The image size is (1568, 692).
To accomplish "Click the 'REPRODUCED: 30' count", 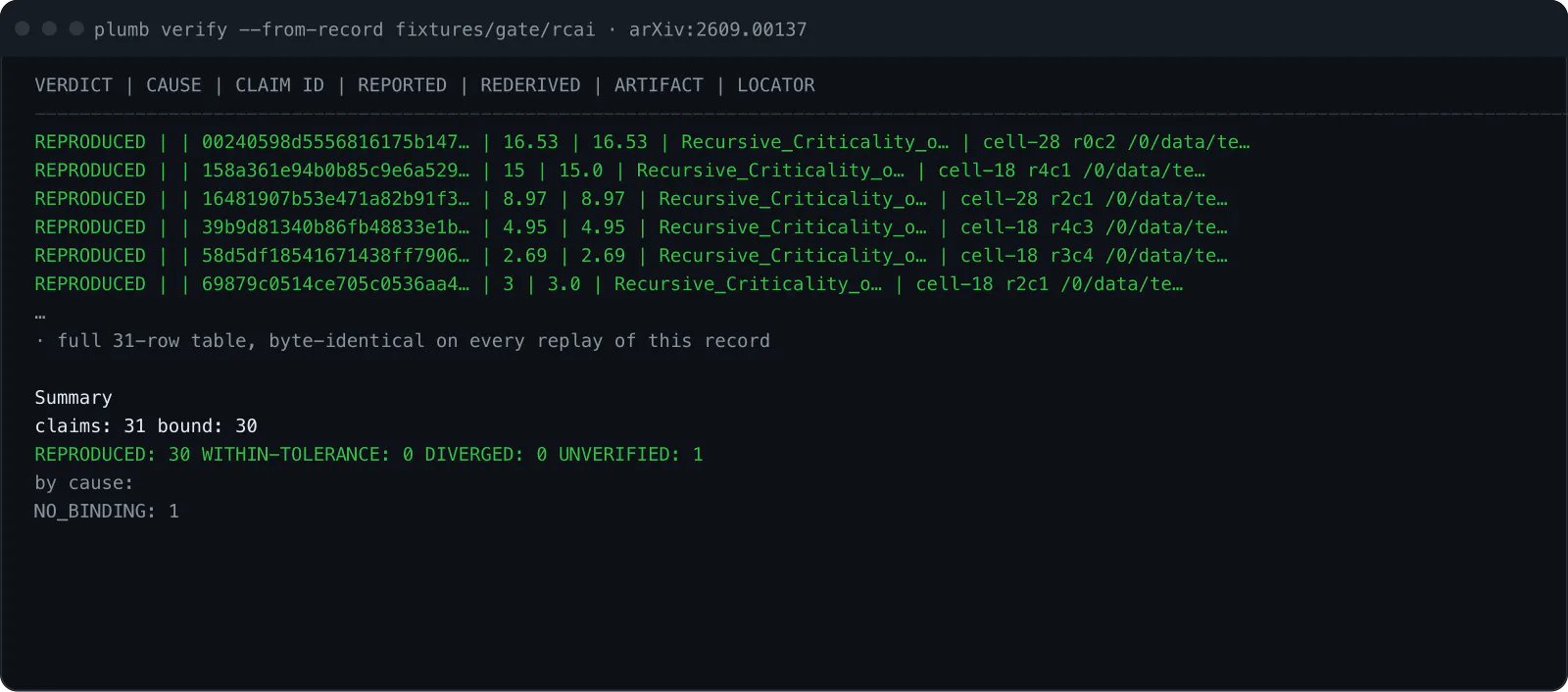I will pos(113,455).
